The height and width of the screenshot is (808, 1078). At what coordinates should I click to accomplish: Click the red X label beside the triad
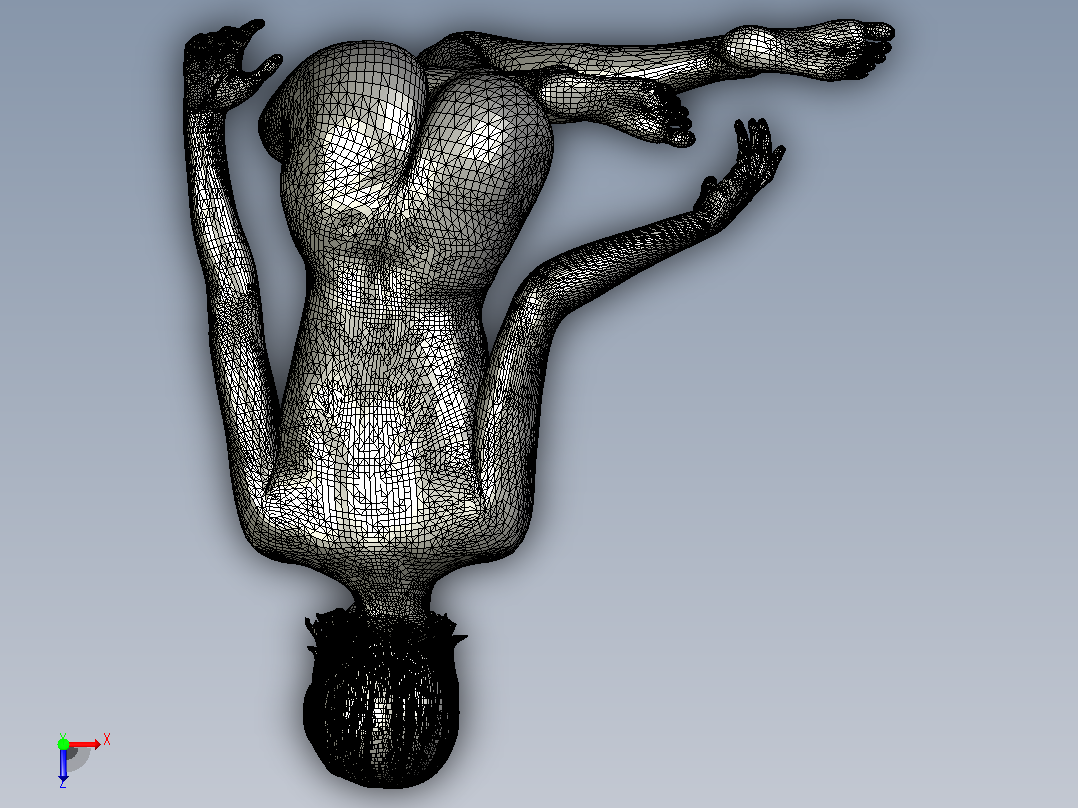(x=107, y=740)
